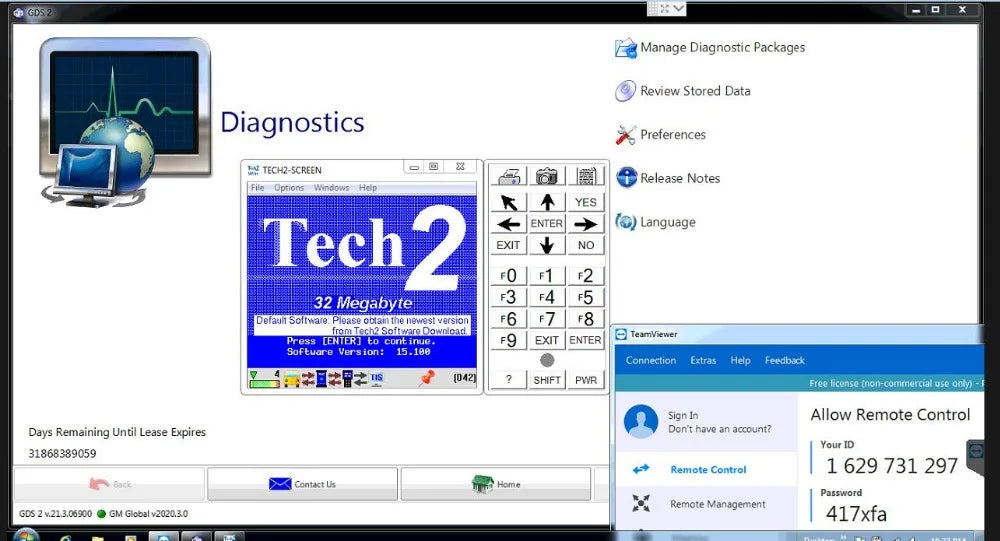Viewport: 1000px width, 541px height.
Task: Click the right arrow key on Tech2 keypad
Action: (585, 224)
